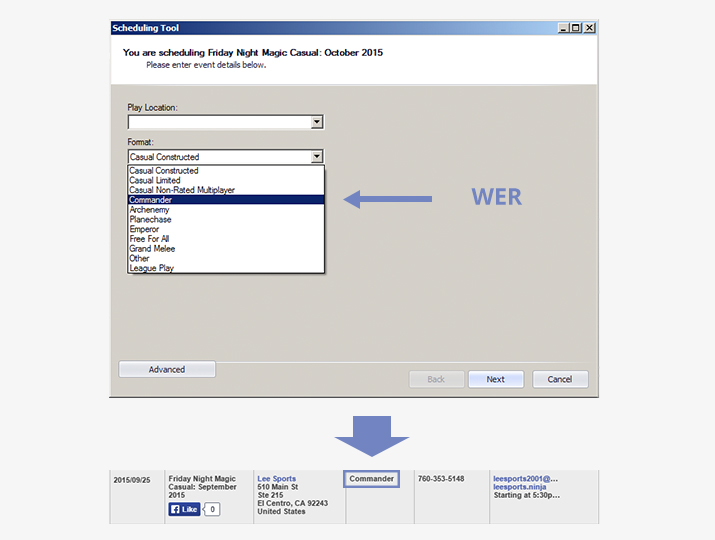This screenshot has height=540, width=715.
Task: Open the leesports.ninja website link
Action: [x=520, y=487]
